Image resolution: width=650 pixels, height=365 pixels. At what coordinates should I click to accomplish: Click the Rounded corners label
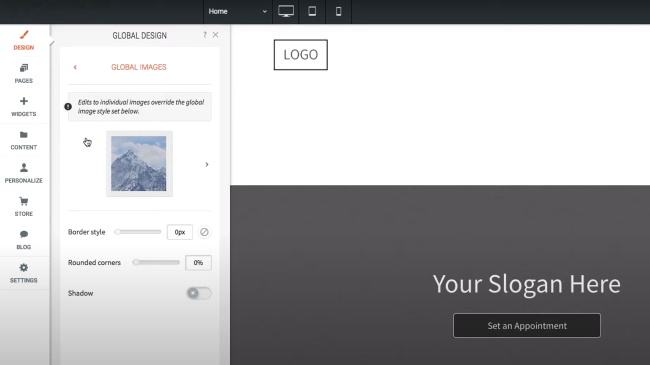click(x=94, y=263)
